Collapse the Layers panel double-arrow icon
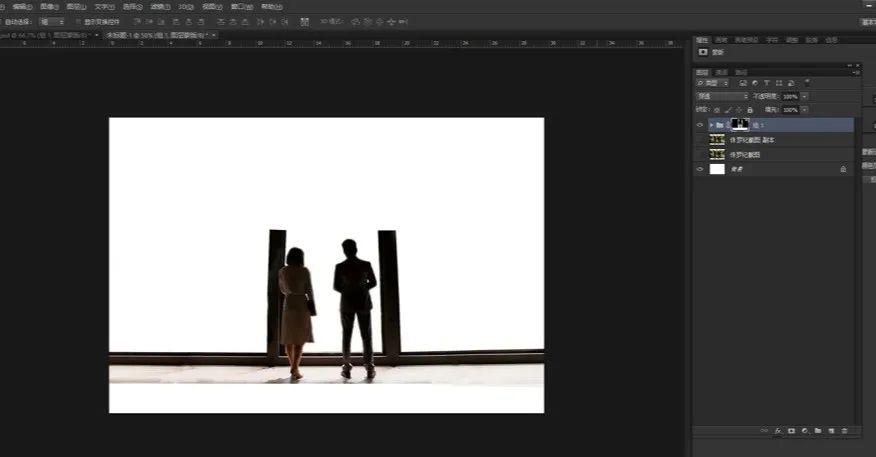876x457 pixels. pyautogui.click(x=850, y=65)
